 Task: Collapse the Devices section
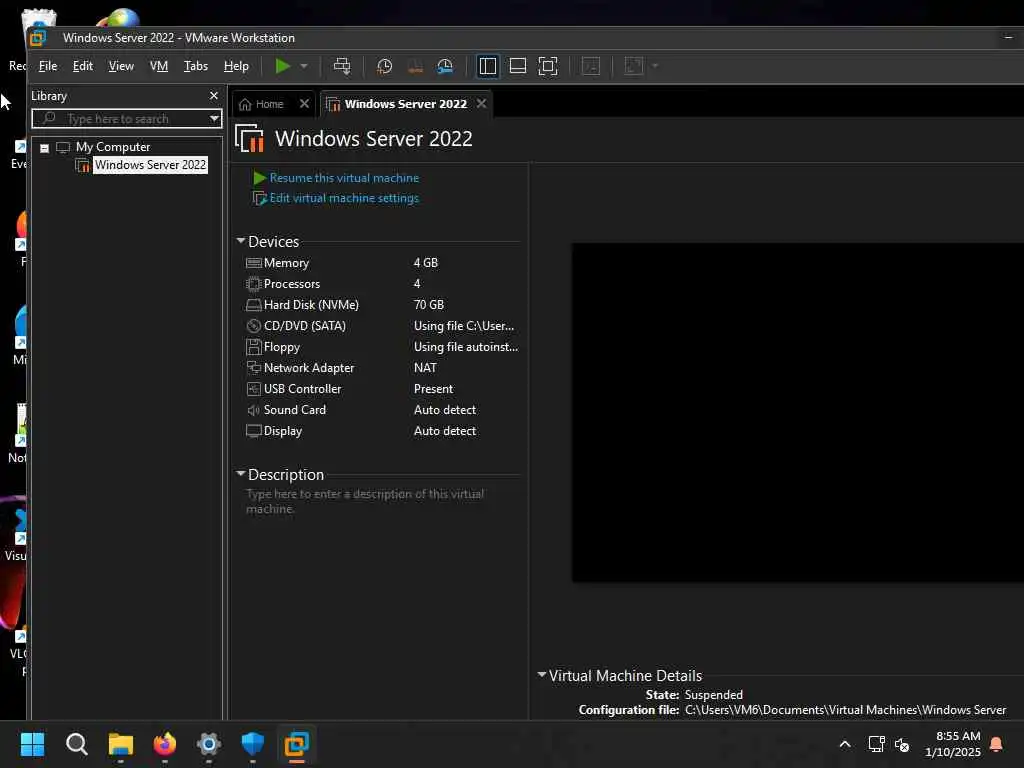click(240, 241)
